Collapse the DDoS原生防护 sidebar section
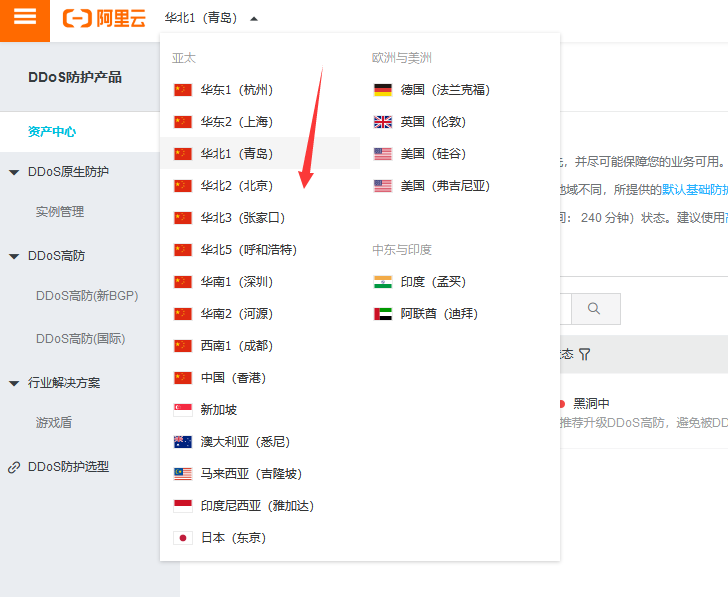Image resolution: width=728 pixels, height=597 pixels. pyautogui.click(x=14, y=172)
